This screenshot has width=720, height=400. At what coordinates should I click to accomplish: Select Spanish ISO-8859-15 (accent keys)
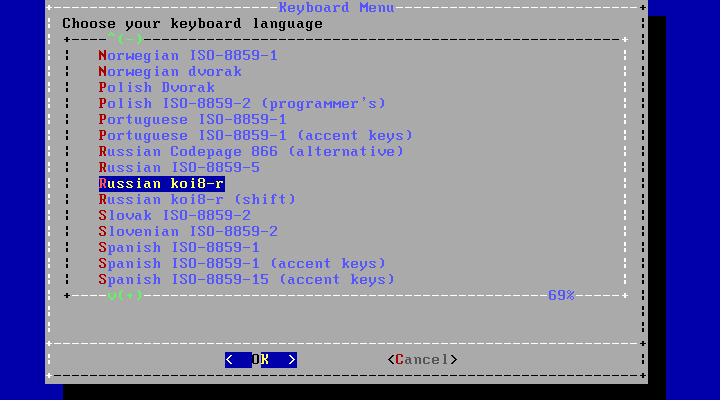point(246,280)
